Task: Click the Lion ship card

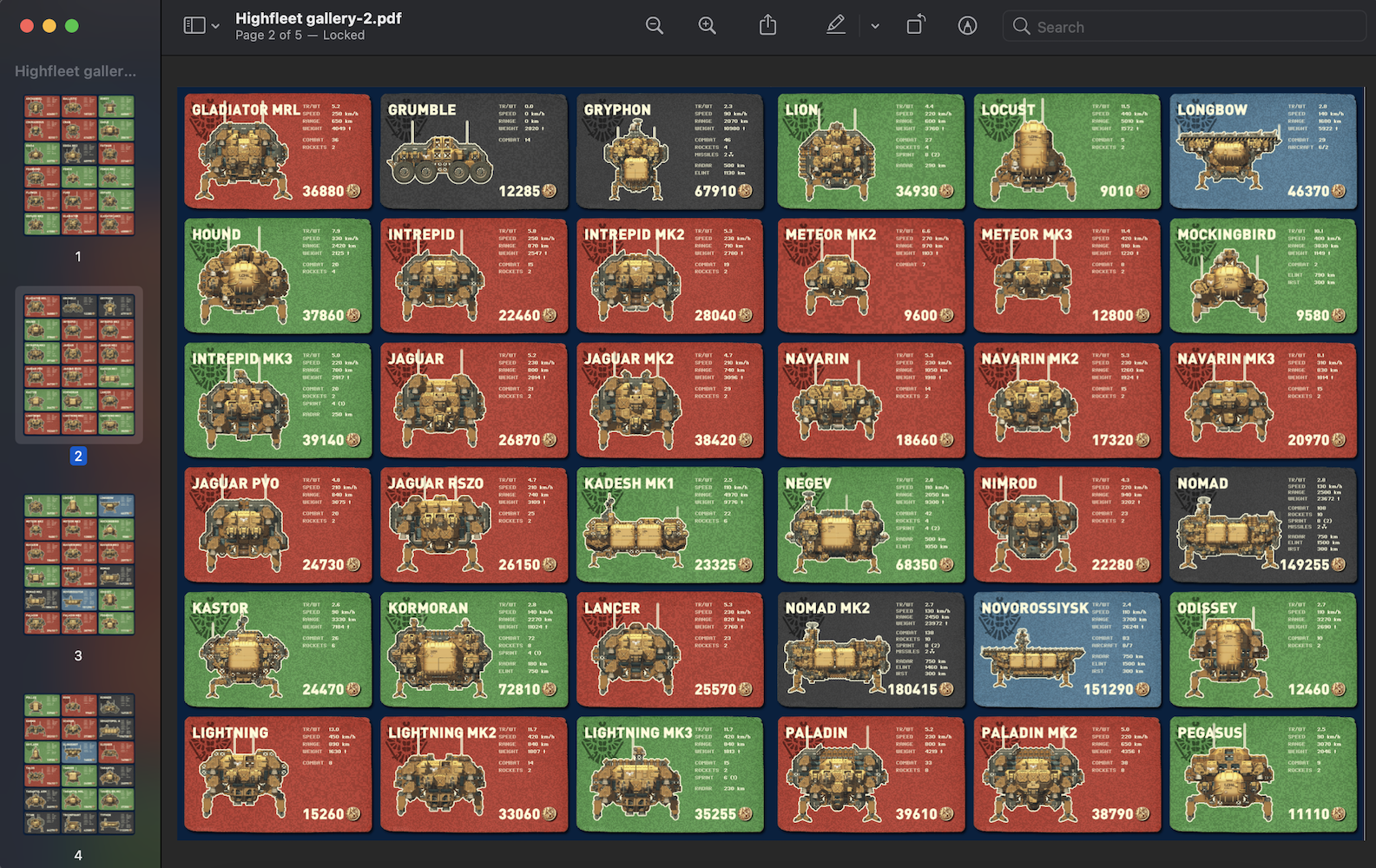Action: pyautogui.click(x=871, y=151)
